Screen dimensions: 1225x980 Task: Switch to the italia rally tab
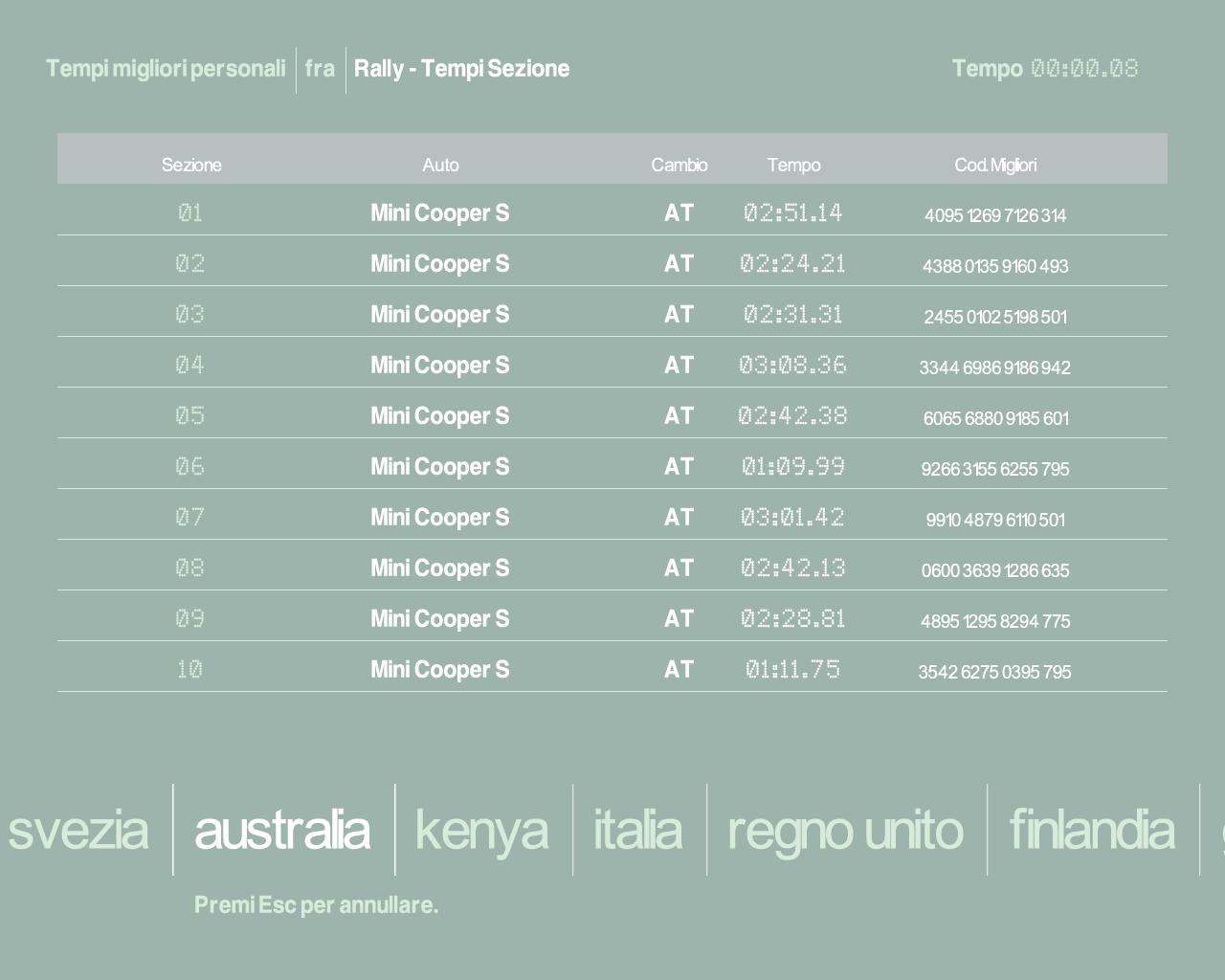[x=638, y=830]
